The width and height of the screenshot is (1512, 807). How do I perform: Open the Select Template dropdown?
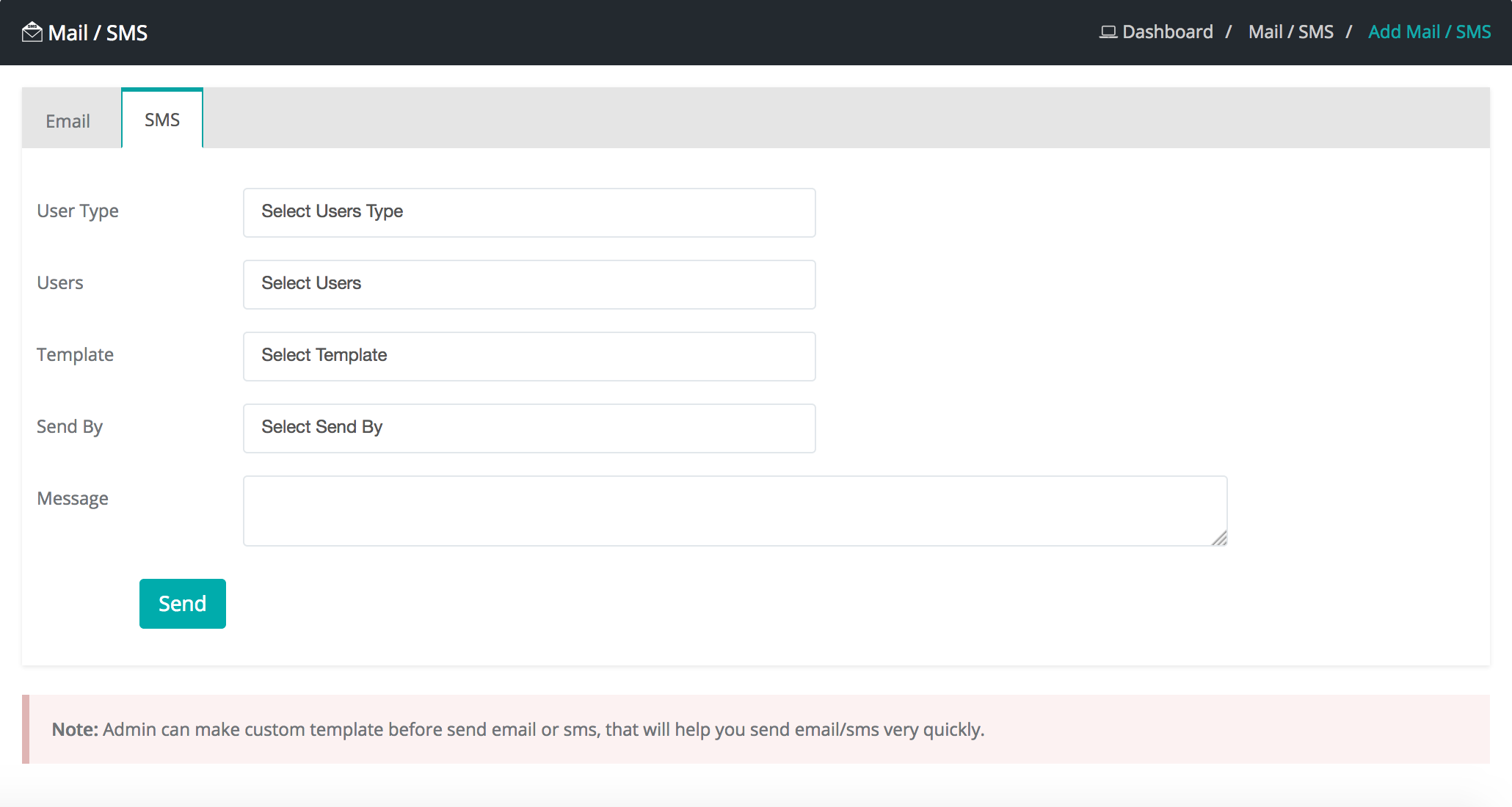coord(528,356)
